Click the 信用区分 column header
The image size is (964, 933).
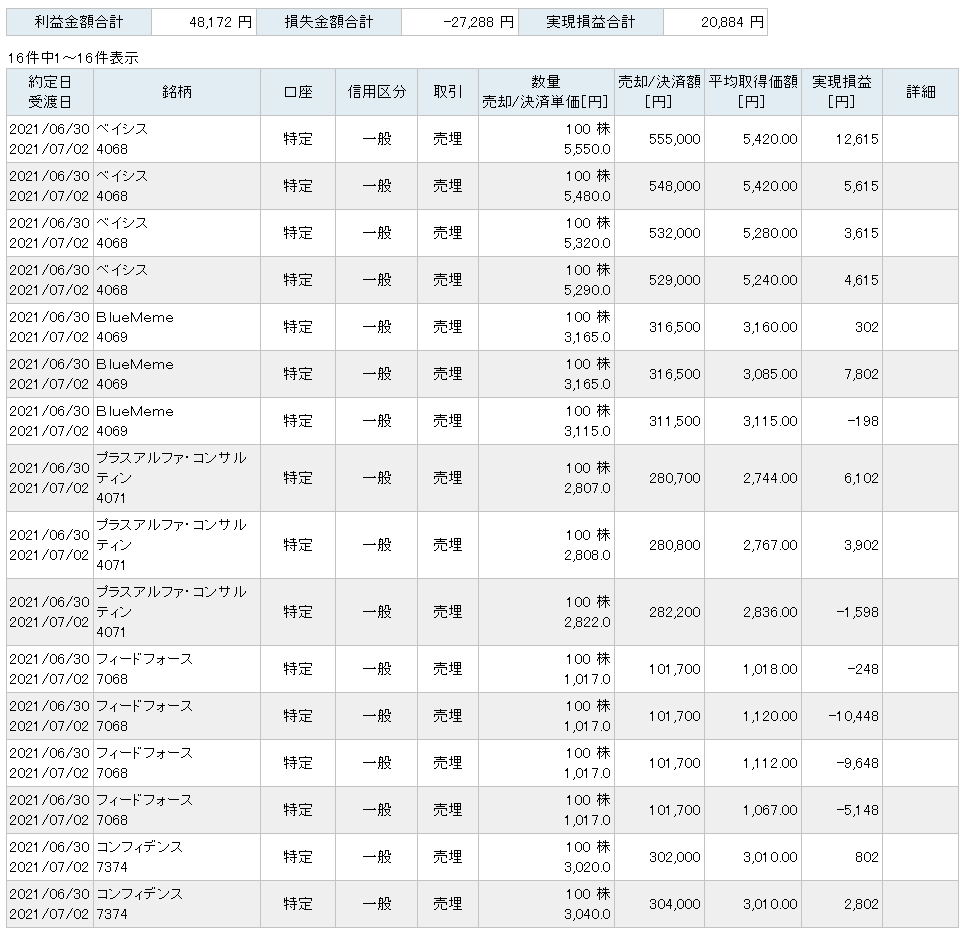[377, 92]
